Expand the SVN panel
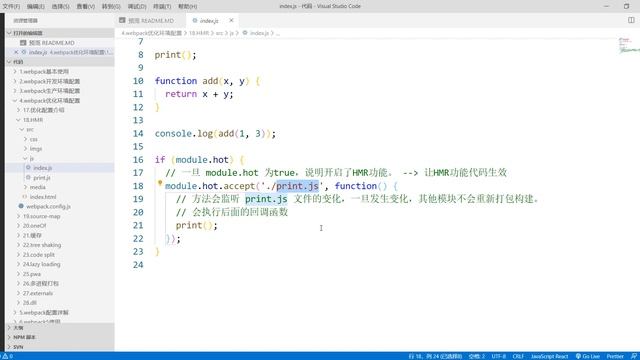 point(60,347)
